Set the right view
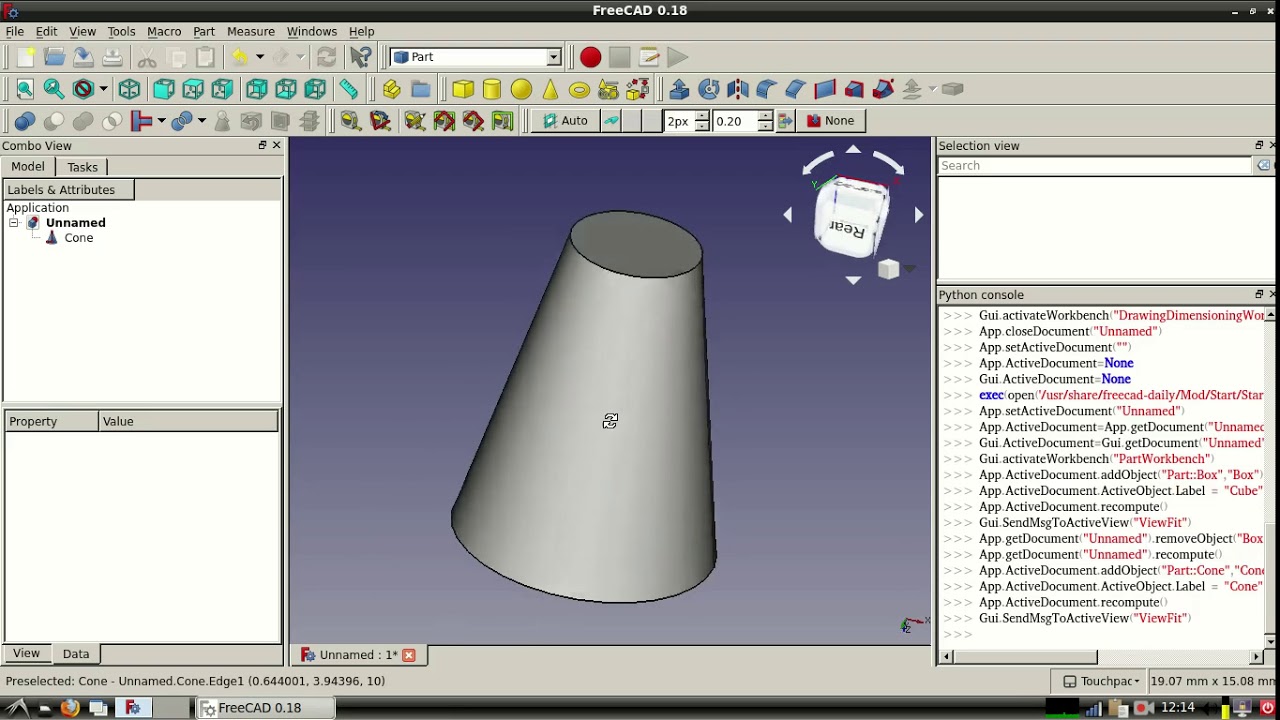This screenshot has width=1280, height=720. point(222,89)
